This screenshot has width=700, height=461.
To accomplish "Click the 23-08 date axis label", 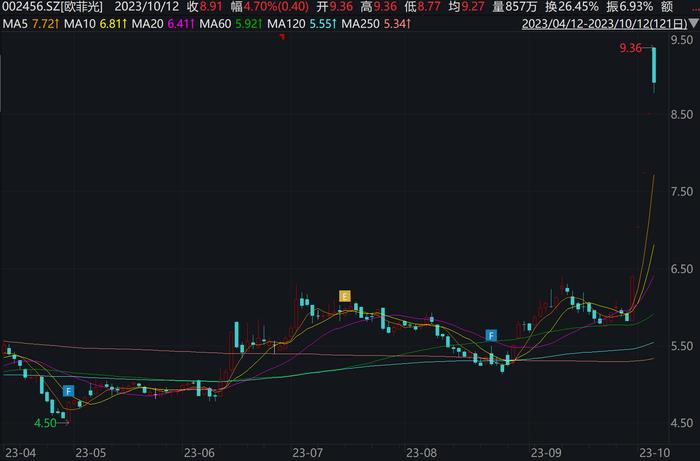I will 422,453.
